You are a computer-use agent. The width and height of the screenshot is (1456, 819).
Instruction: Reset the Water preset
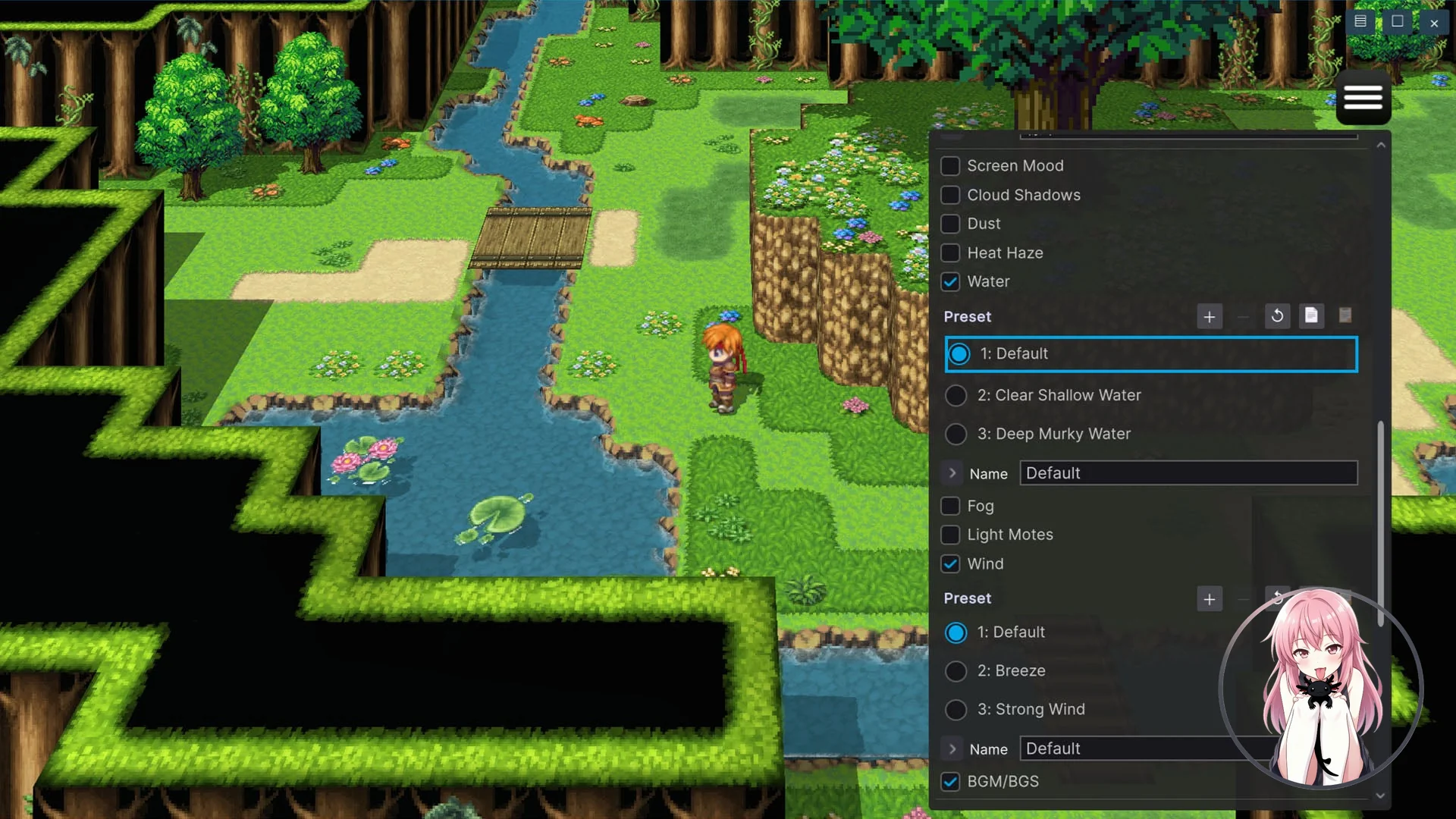[1278, 316]
